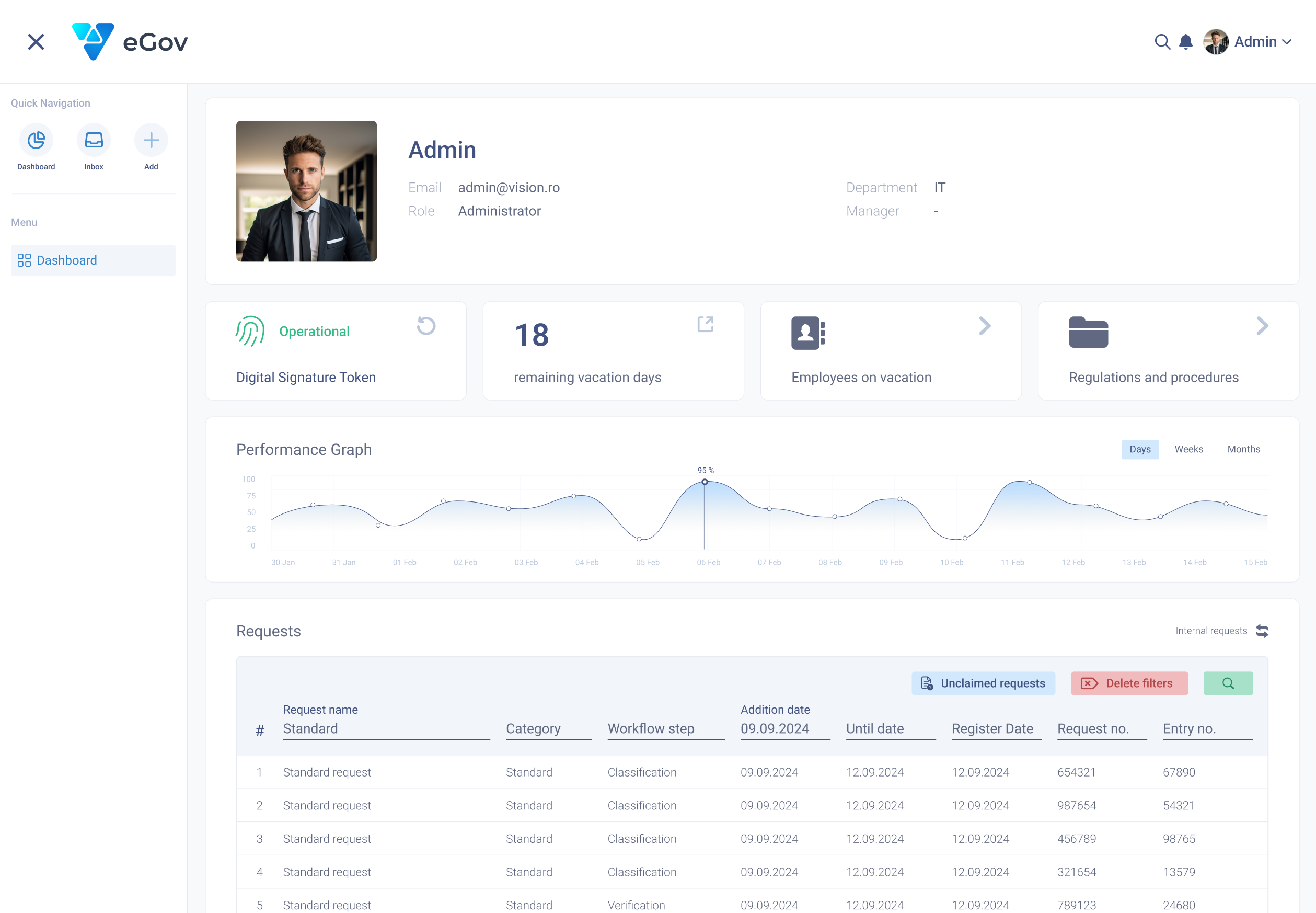Switch graph to Months view
Screen dimensions: 1316x913
point(1243,449)
